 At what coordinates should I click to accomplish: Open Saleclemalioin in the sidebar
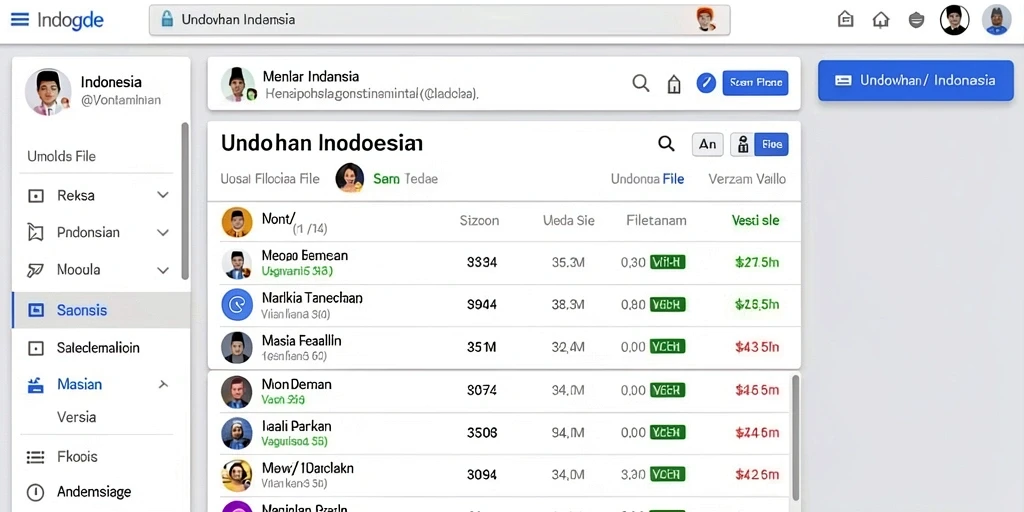pos(98,348)
